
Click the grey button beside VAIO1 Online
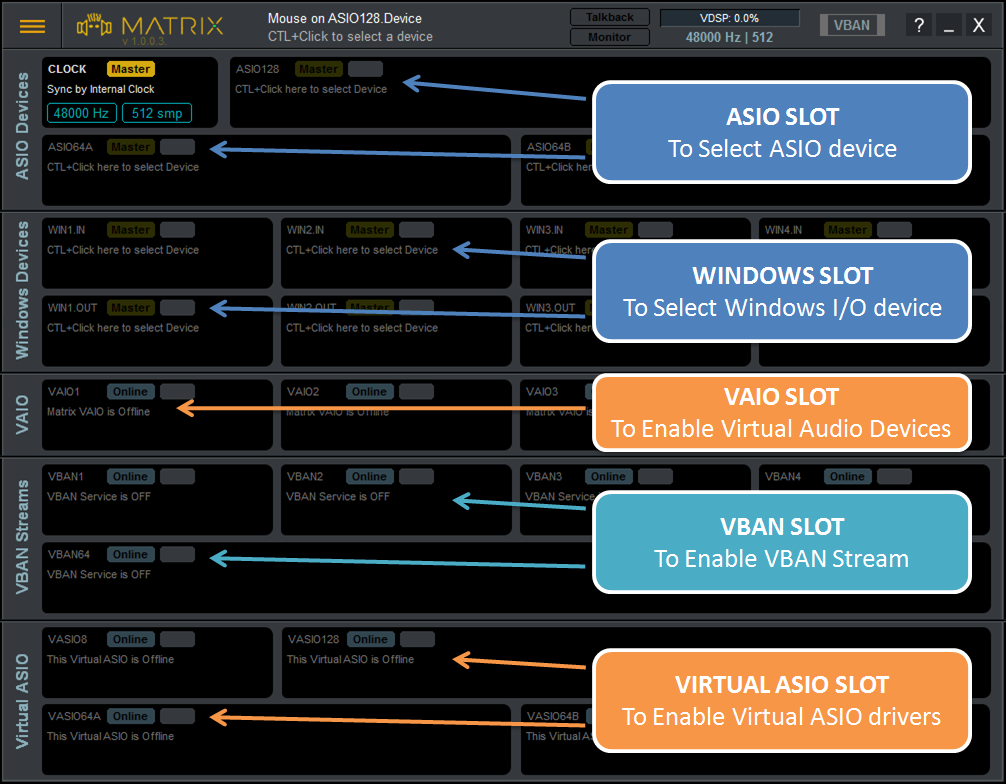(x=178, y=391)
